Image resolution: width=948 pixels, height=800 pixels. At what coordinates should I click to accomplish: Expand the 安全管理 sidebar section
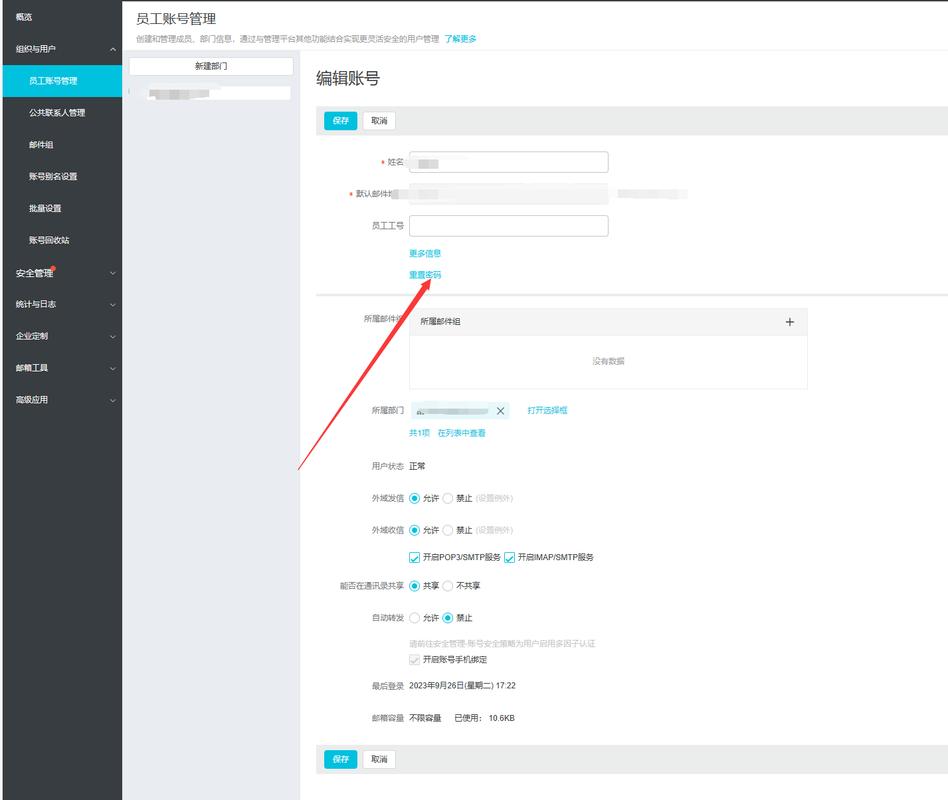click(113, 273)
